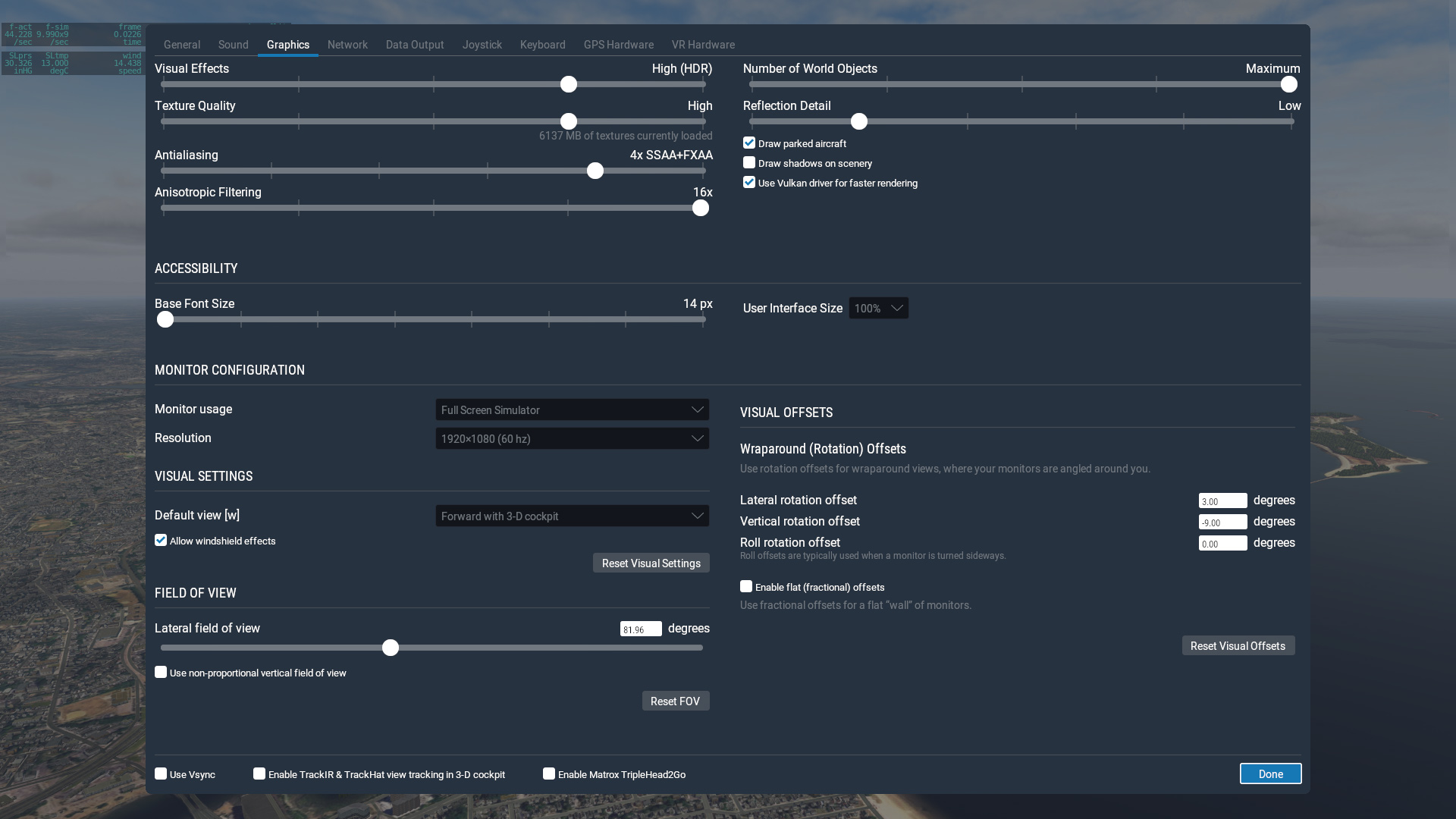Uncheck Draw parked aircraft

[x=749, y=143]
